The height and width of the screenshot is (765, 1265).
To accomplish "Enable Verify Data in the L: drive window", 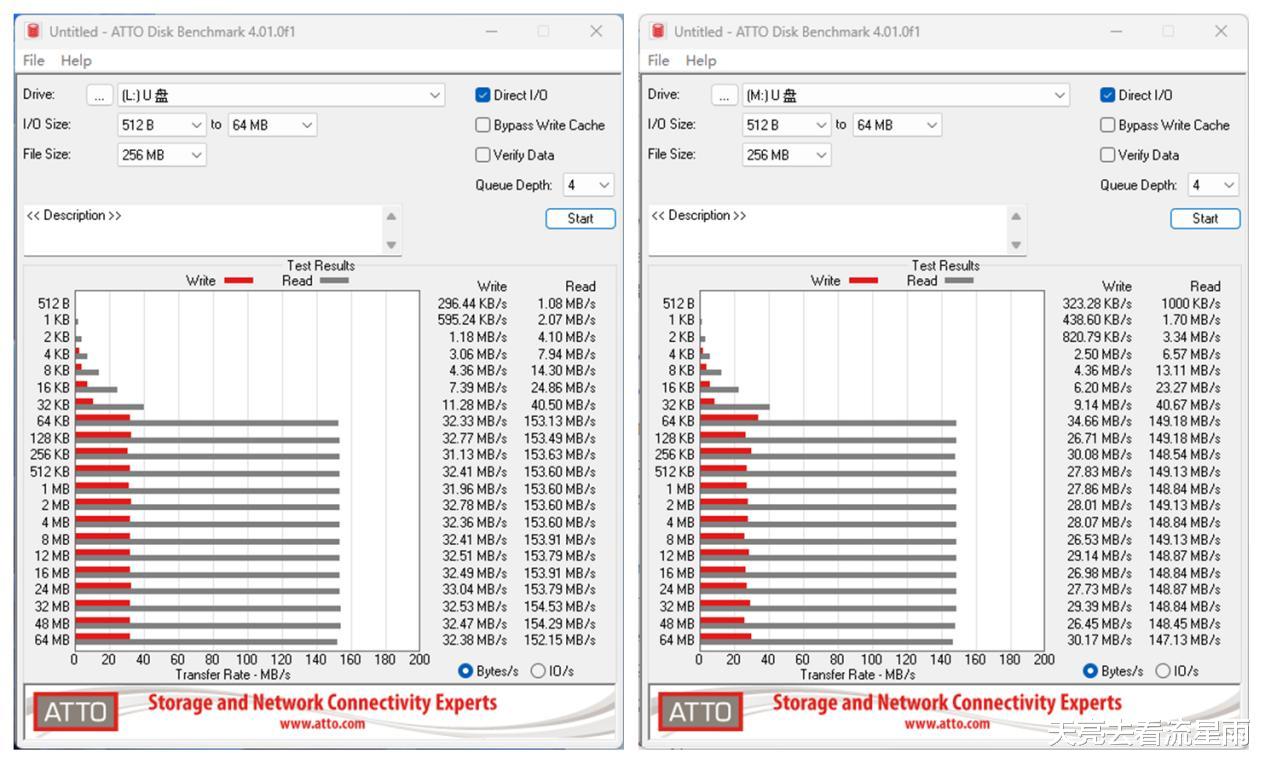I will pos(483,155).
